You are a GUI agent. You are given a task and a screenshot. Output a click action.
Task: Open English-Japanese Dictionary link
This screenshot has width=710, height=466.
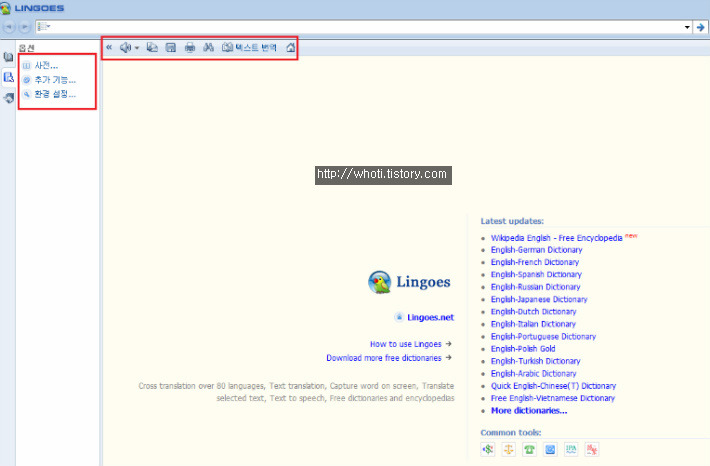(x=539, y=299)
